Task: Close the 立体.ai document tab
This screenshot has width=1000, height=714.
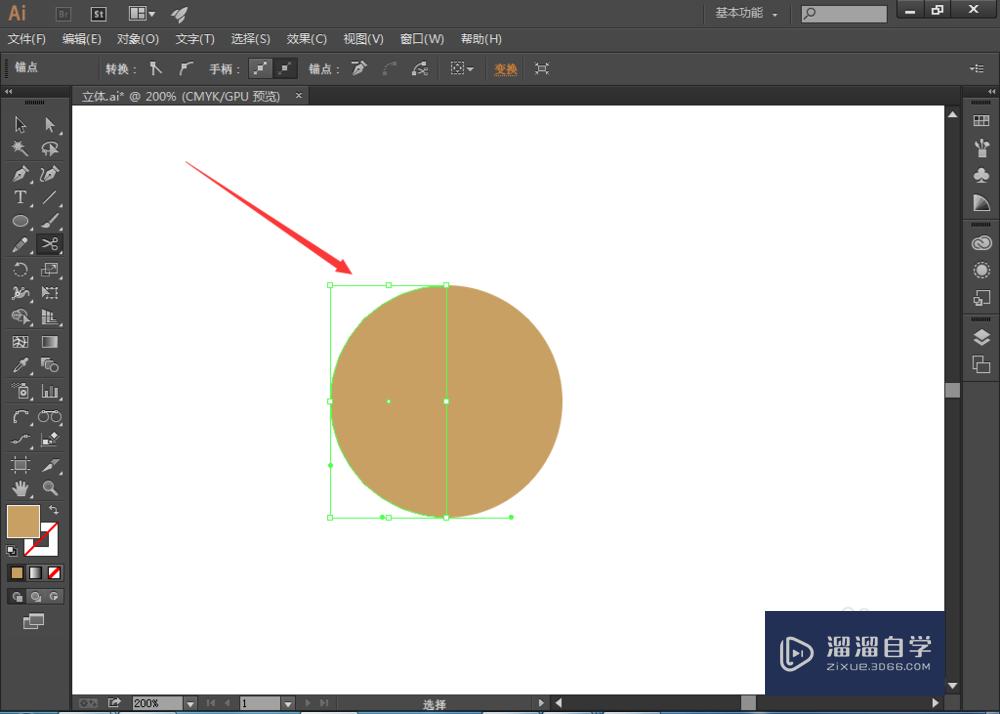Action: 298,96
